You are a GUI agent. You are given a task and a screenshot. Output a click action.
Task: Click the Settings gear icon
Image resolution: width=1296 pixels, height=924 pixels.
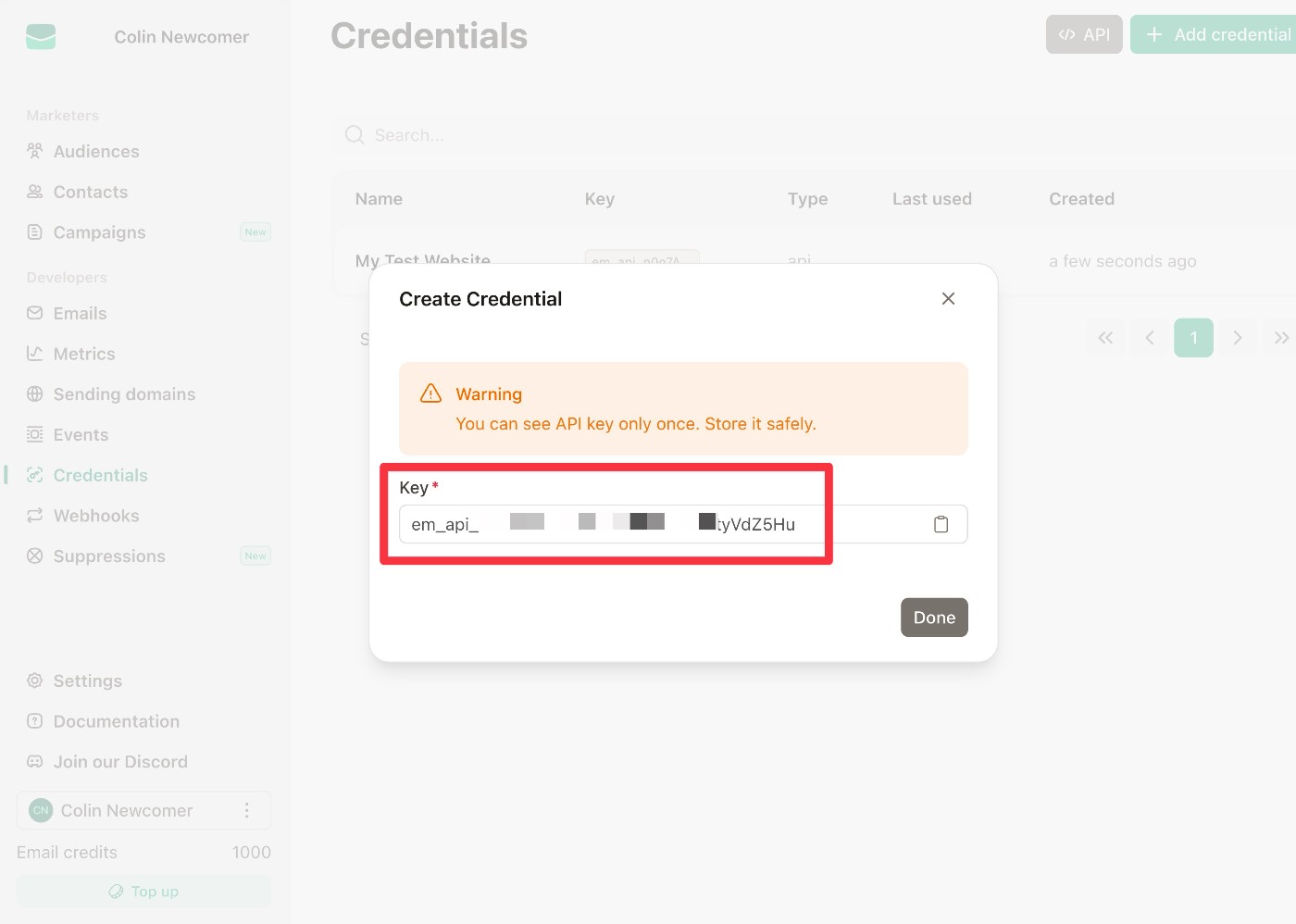[x=35, y=681]
